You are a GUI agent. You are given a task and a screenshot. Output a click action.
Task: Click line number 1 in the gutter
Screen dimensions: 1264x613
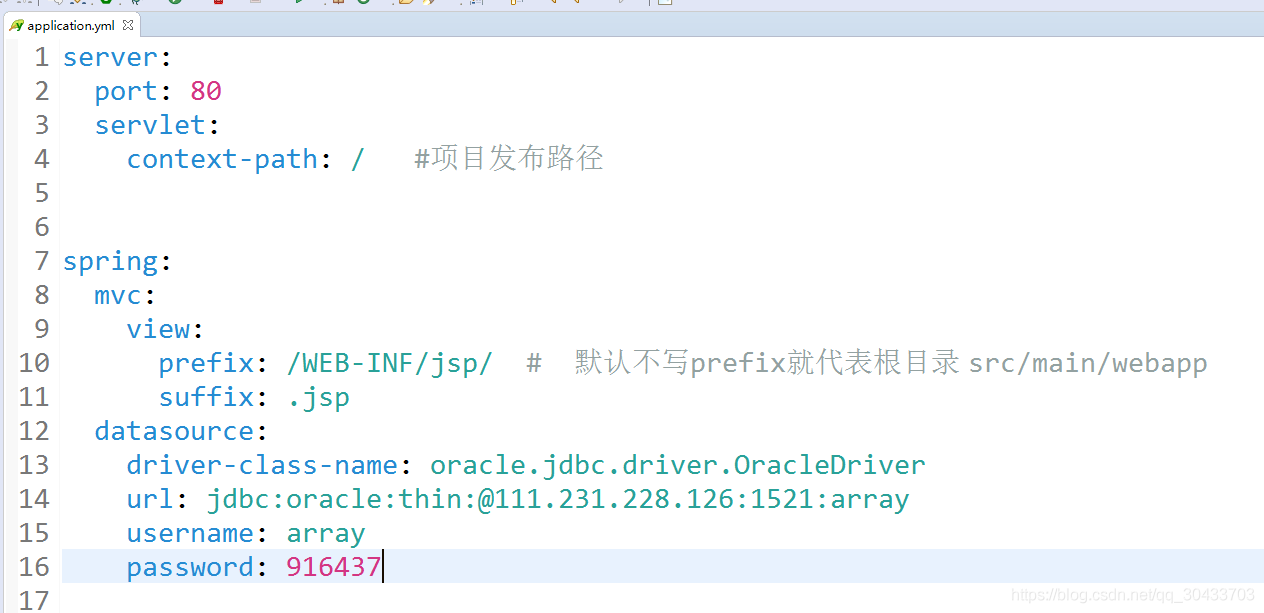(x=41, y=58)
